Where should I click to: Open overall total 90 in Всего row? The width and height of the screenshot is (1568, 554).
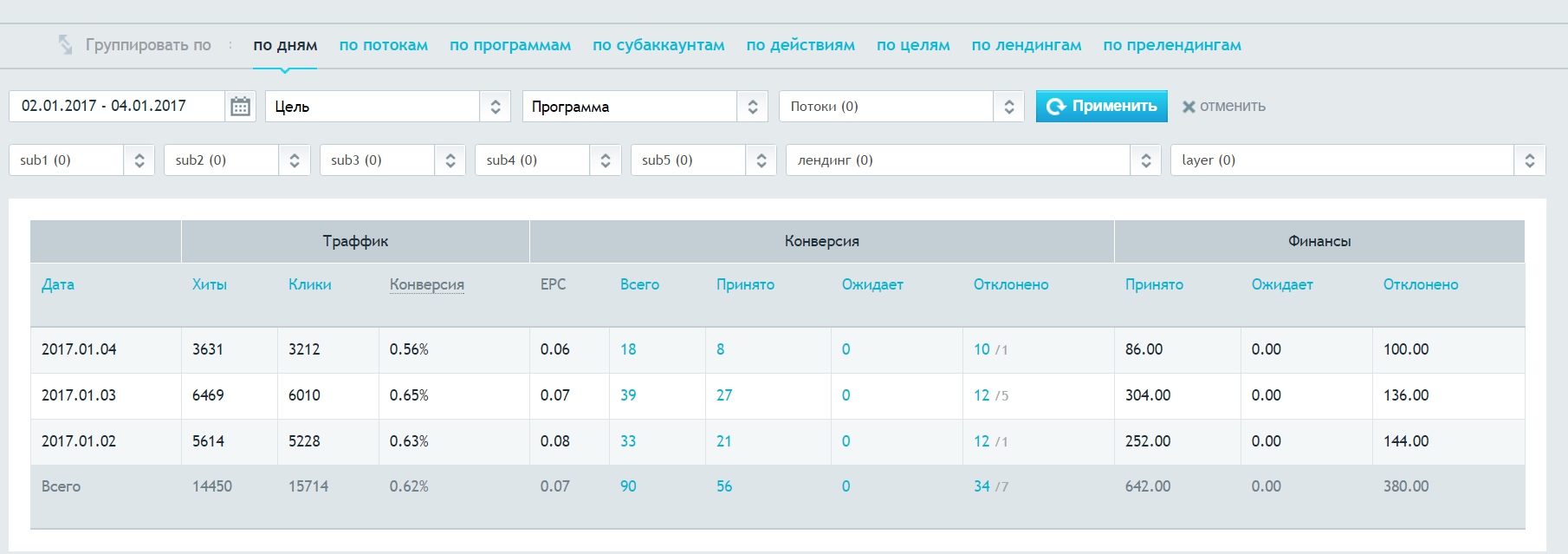point(628,486)
